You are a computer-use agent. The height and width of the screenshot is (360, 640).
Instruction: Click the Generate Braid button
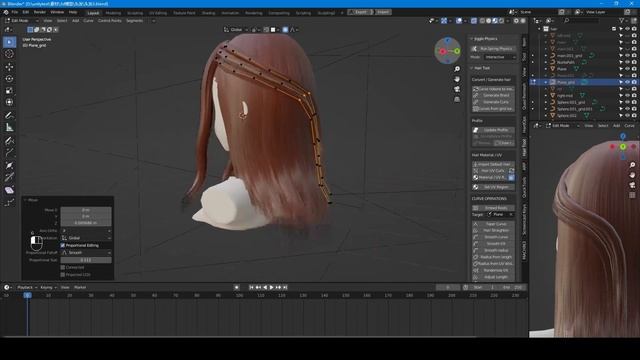click(x=493, y=96)
